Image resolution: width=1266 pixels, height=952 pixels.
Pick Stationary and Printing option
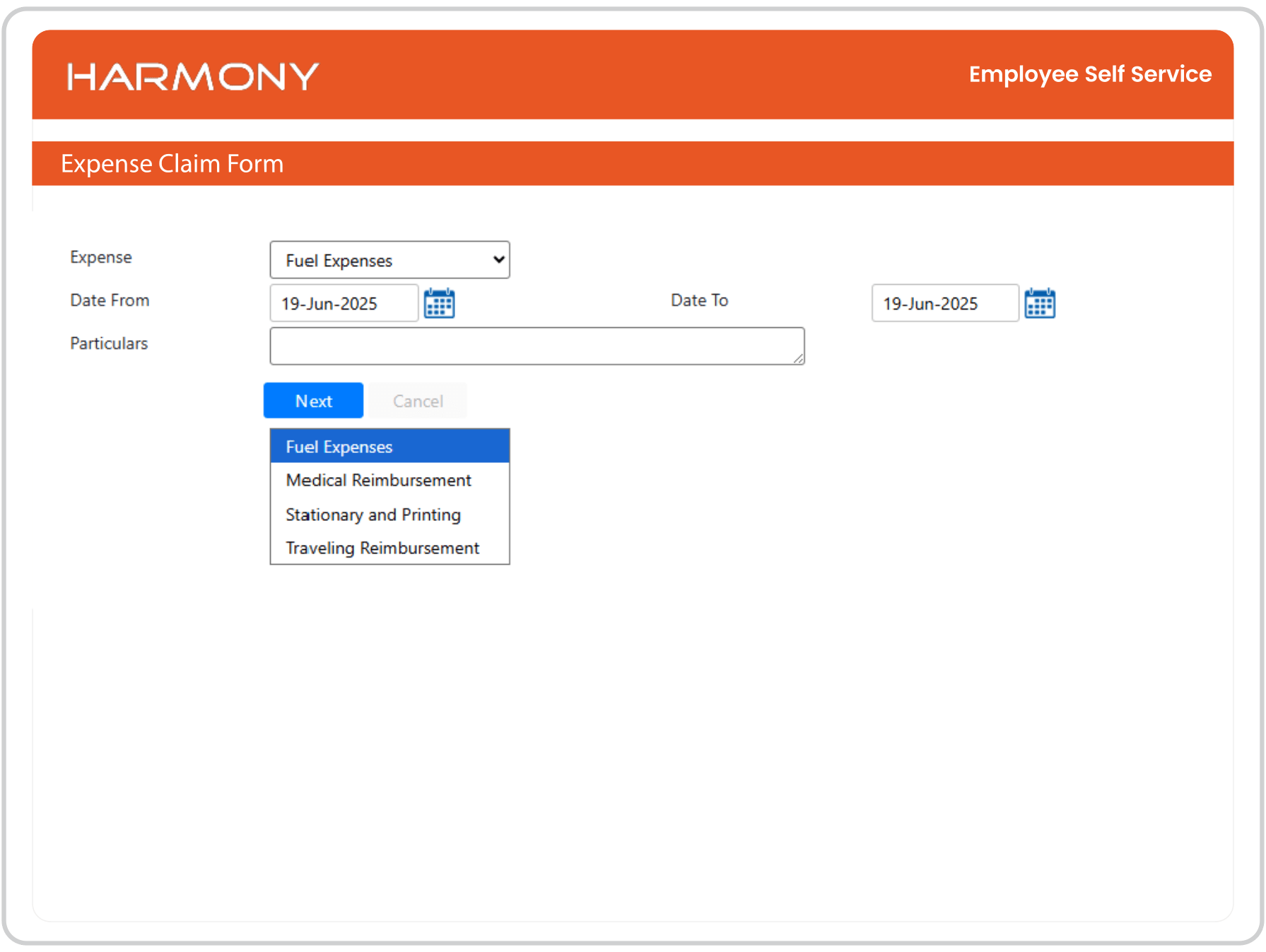pos(389,515)
